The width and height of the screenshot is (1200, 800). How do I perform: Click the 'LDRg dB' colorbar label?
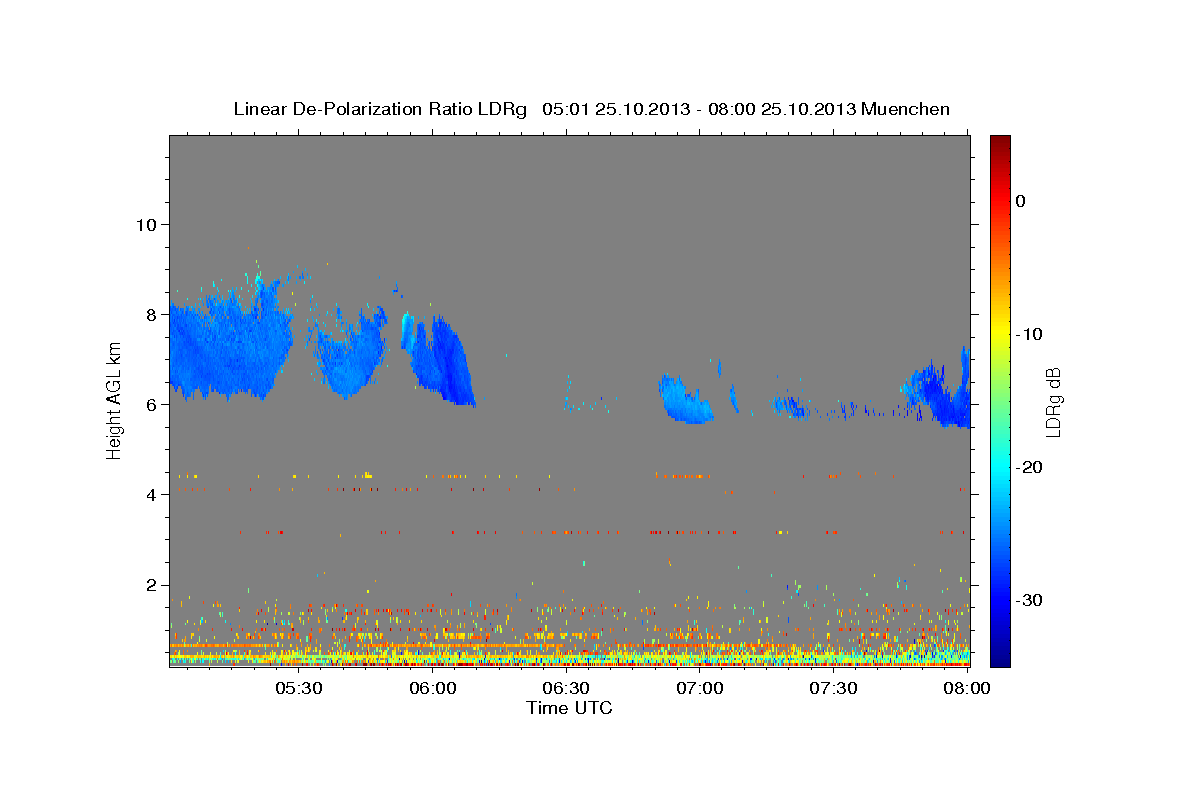click(1052, 402)
